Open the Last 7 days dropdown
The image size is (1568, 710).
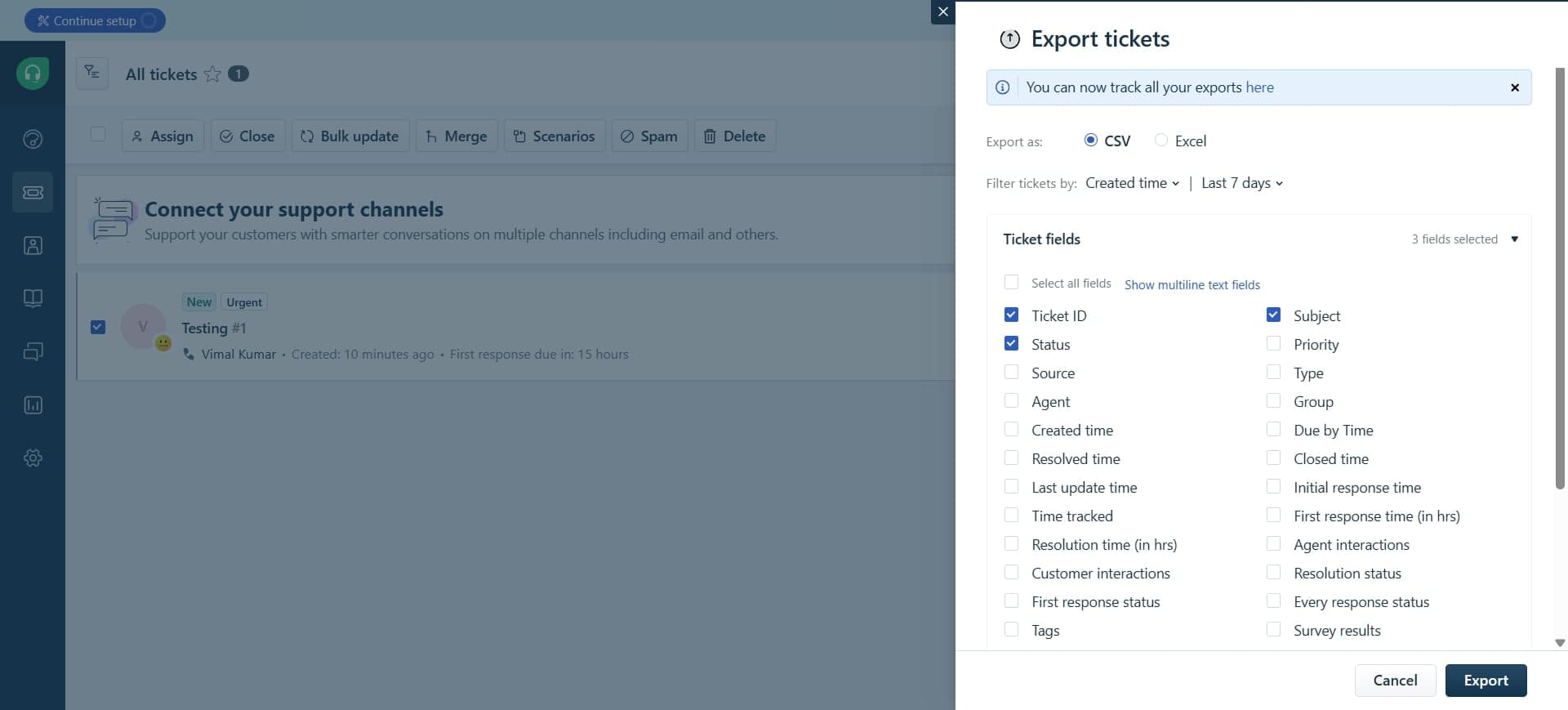(1242, 183)
